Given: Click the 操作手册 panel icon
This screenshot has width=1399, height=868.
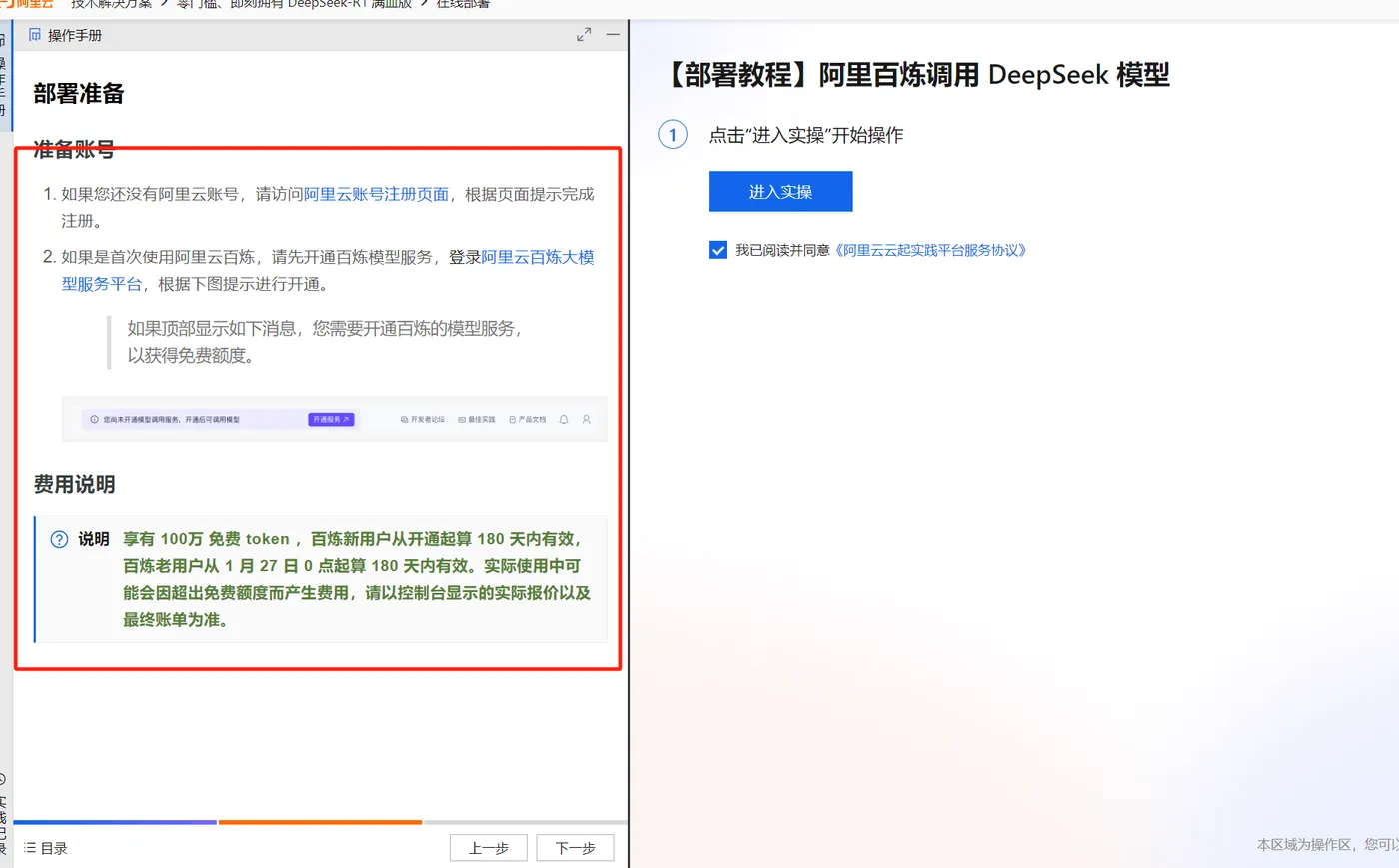Looking at the screenshot, I should (x=35, y=35).
